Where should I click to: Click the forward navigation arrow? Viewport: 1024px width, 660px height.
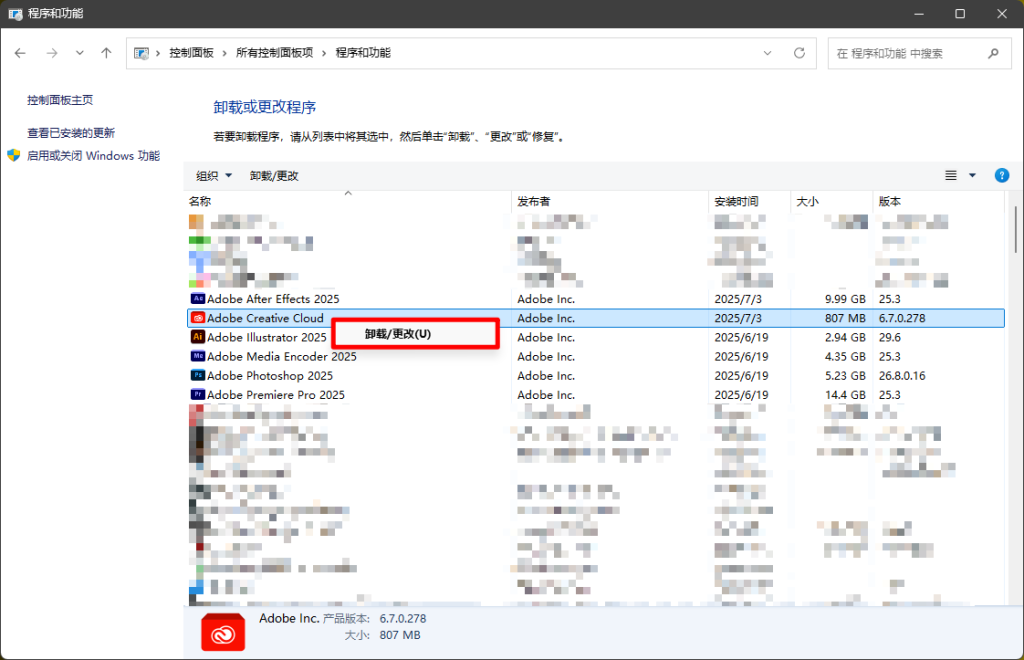coord(52,53)
